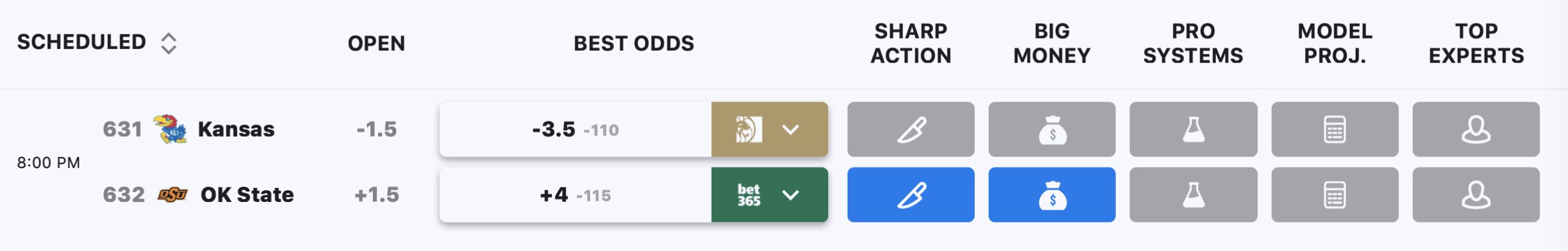Click Kansas Top Experts person icon
The width and height of the screenshot is (1568, 251).
coord(1476,129)
